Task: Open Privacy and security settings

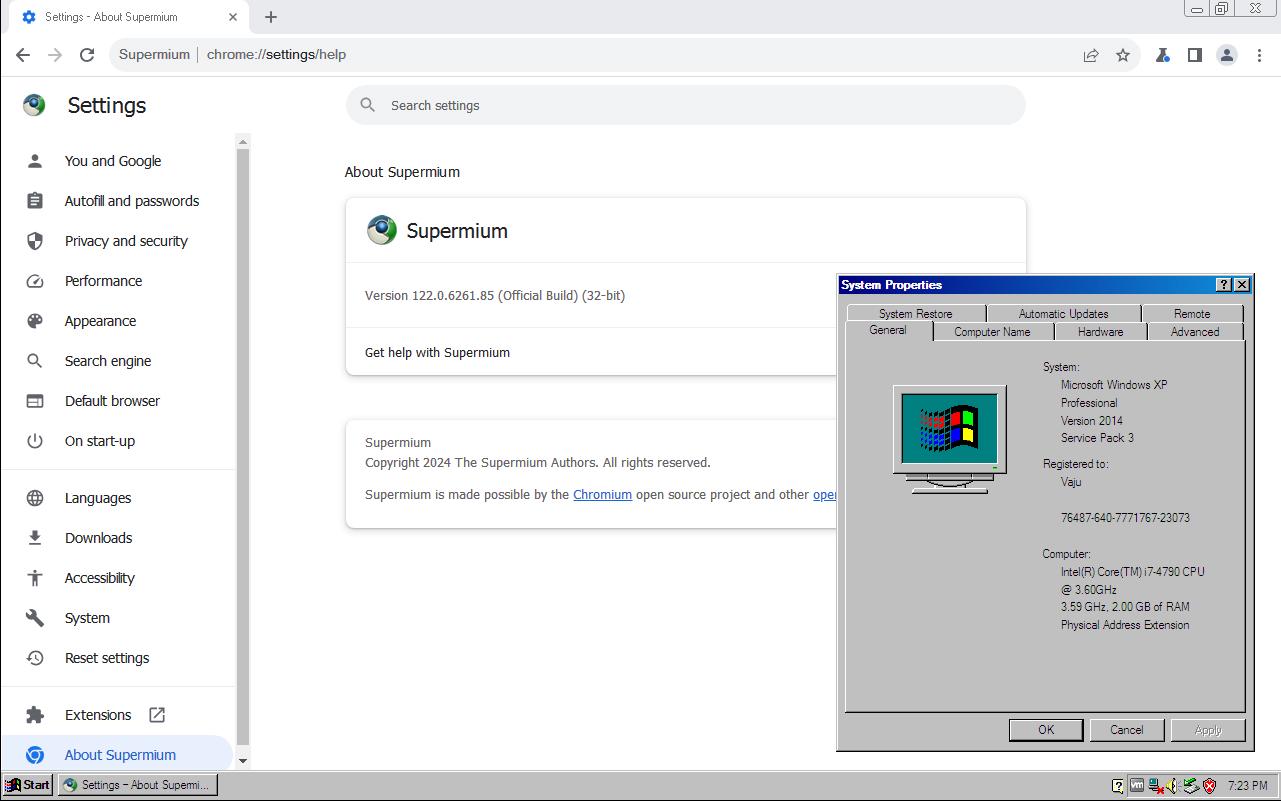Action: click(118, 241)
